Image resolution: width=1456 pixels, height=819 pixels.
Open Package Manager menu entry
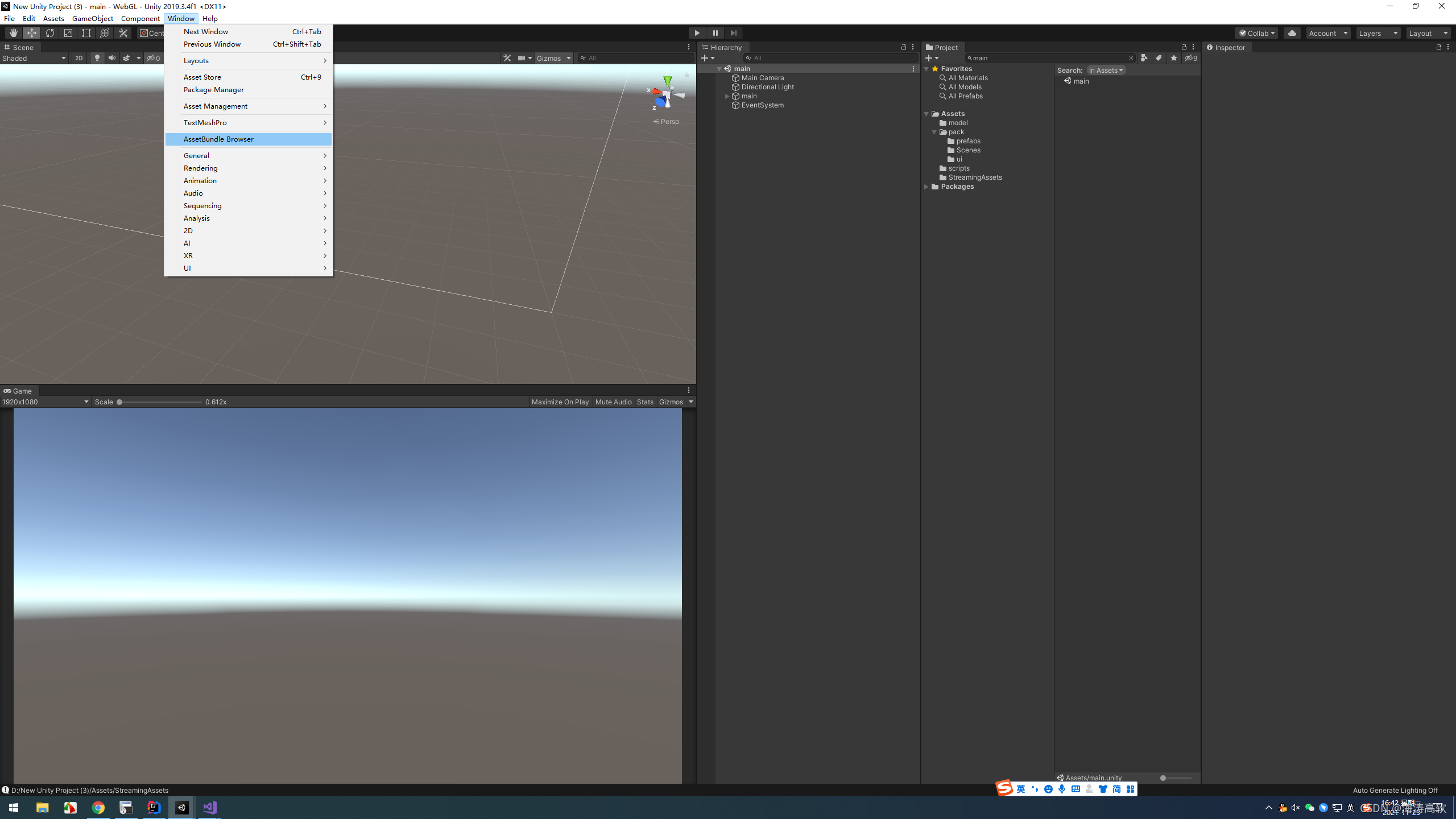click(x=213, y=90)
